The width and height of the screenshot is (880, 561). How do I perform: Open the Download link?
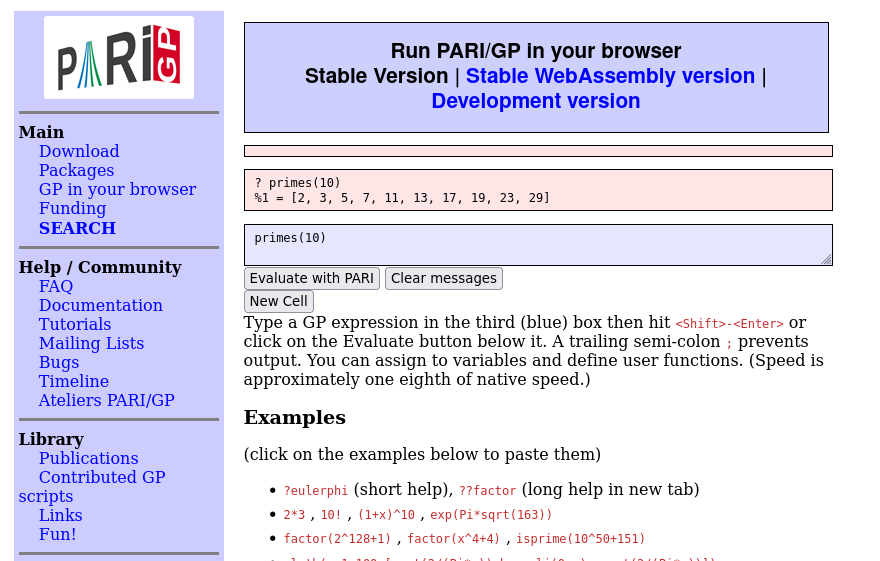pyautogui.click(x=79, y=151)
